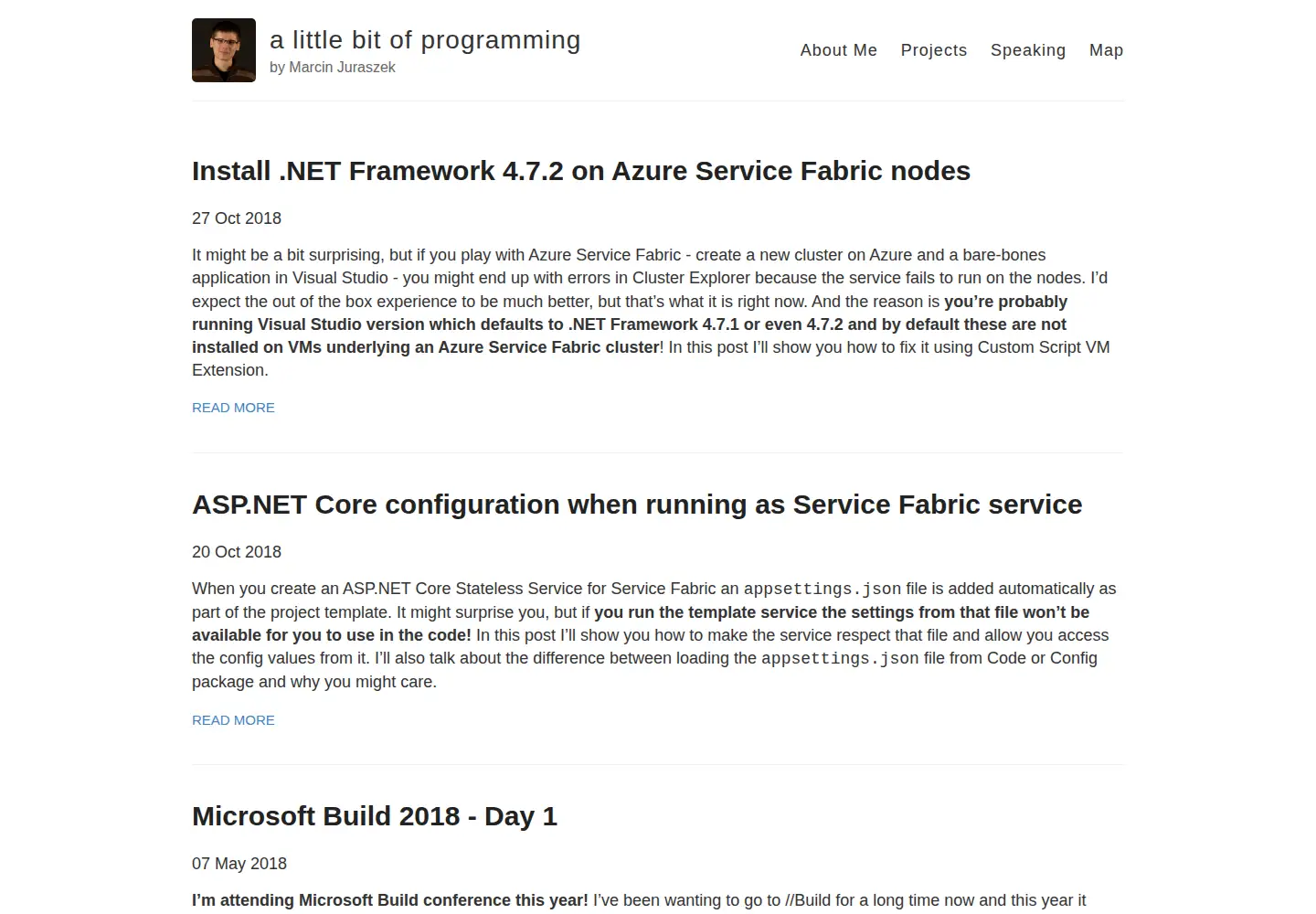Click READ MORE under the .NET Framework post
This screenshot has width=1316, height=914.
point(233,408)
